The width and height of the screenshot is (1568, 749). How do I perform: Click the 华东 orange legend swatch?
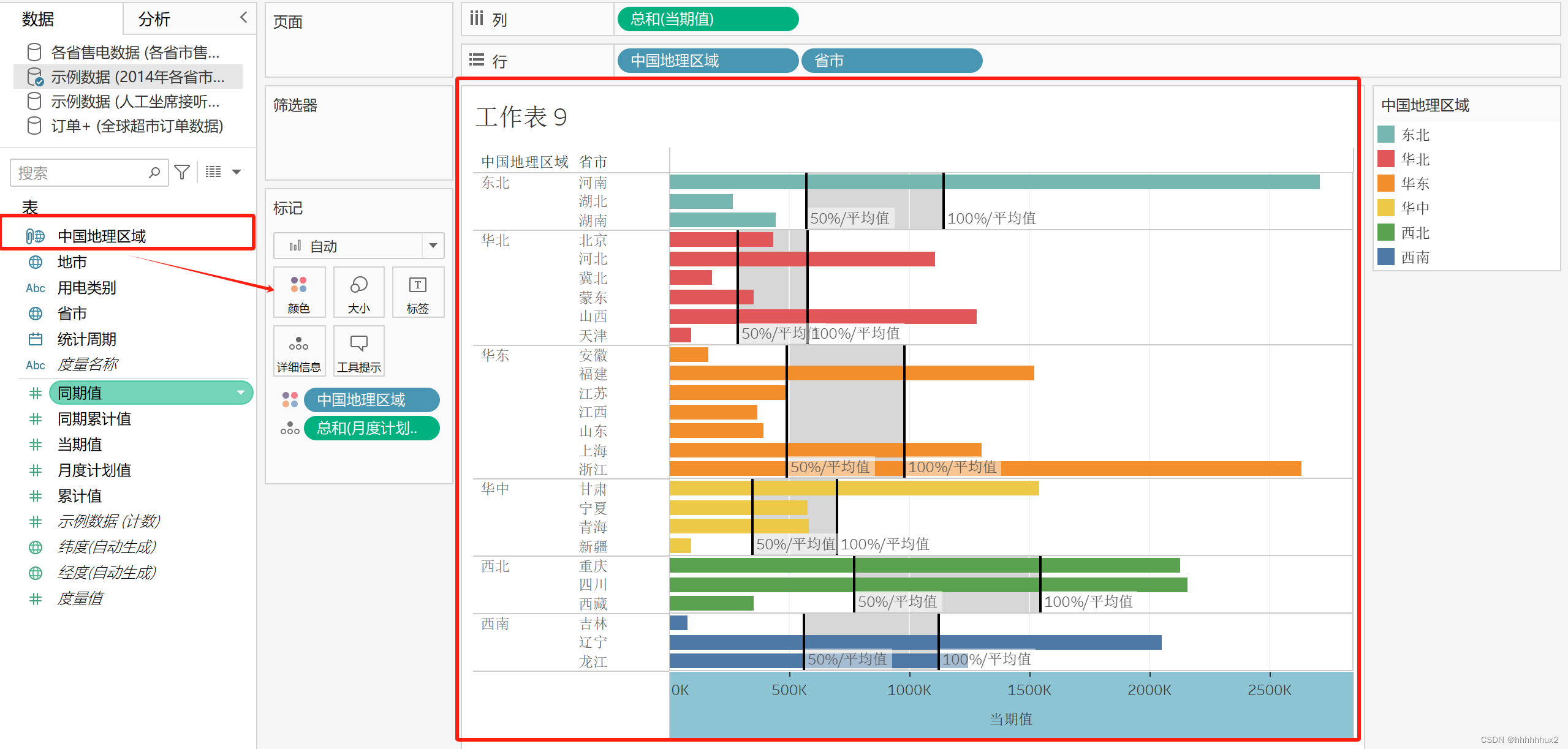coord(1385,183)
